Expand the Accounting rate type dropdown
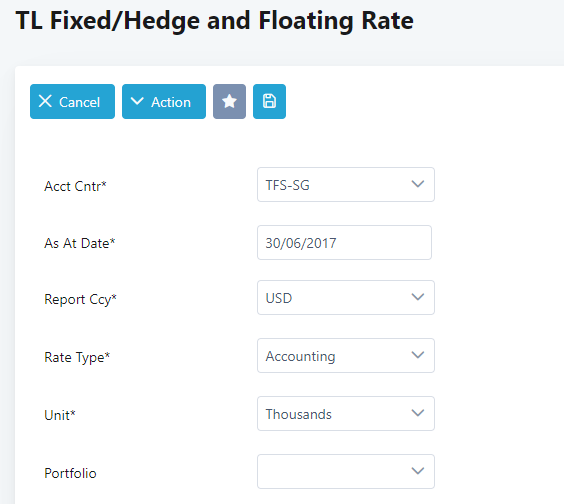This screenshot has width=564, height=504. (x=346, y=355)
